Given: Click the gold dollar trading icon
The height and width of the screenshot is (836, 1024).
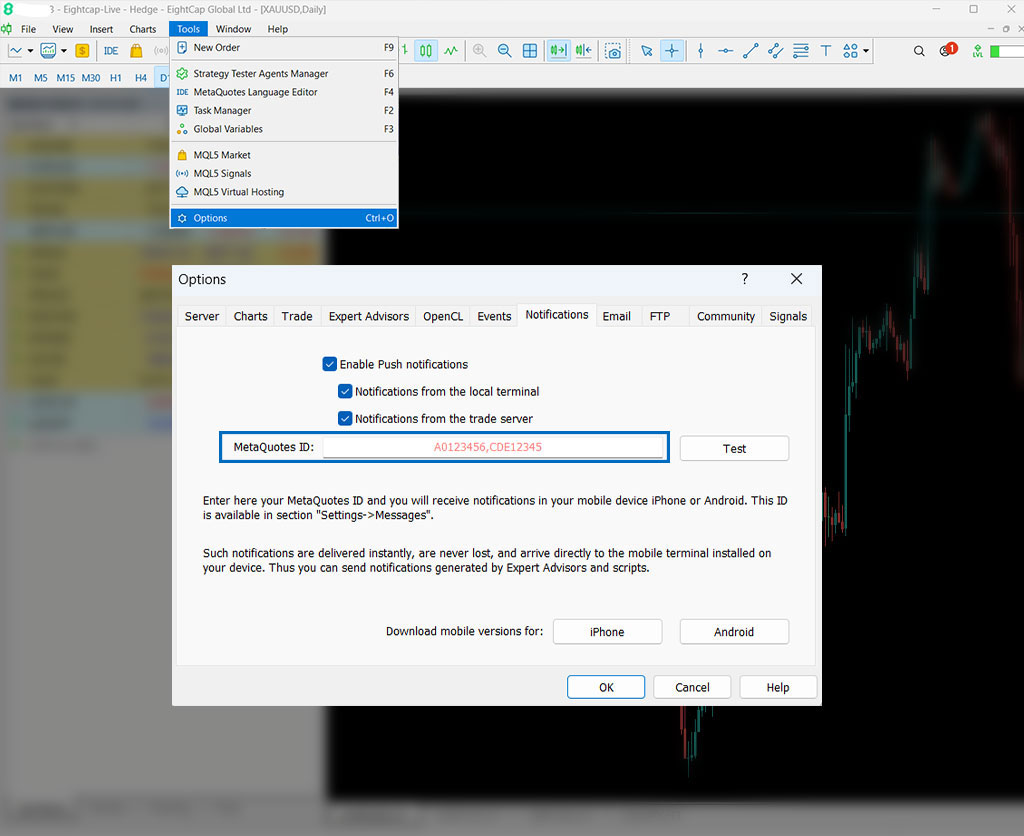Looking at the screenshot, I should (x=82, y=51).
